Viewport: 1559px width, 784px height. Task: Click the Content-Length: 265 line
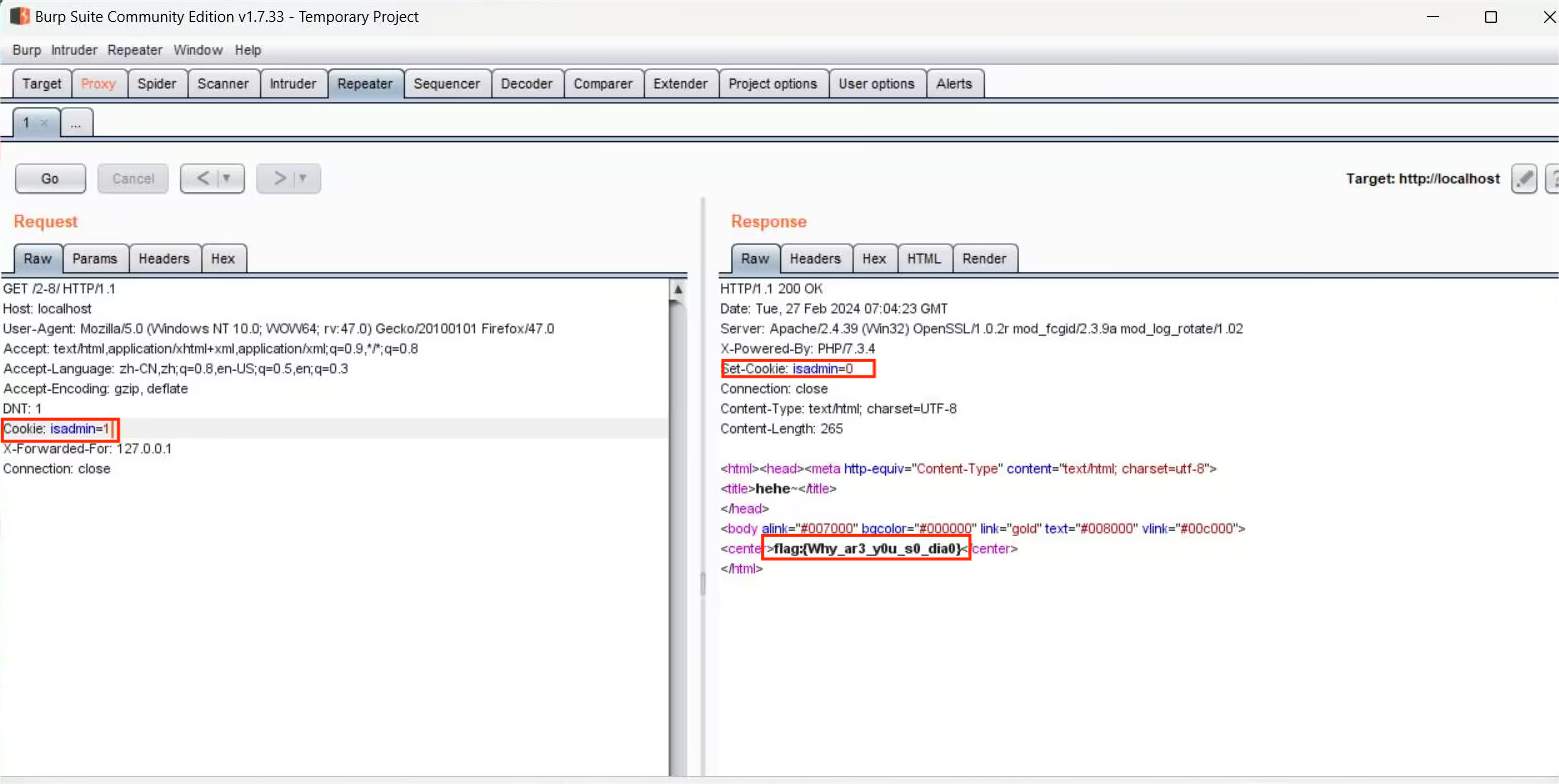782,429
